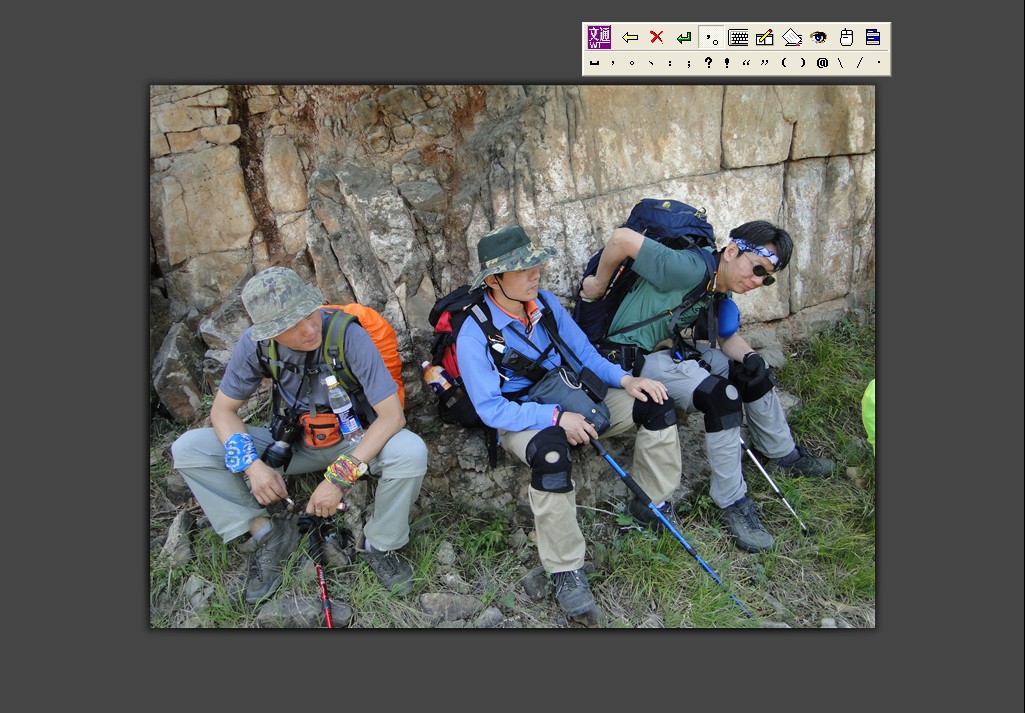This screenshot has width=1025, height=713.
Task: Insert the closing parenthesis symbol
Action: [x=803, y=63]
